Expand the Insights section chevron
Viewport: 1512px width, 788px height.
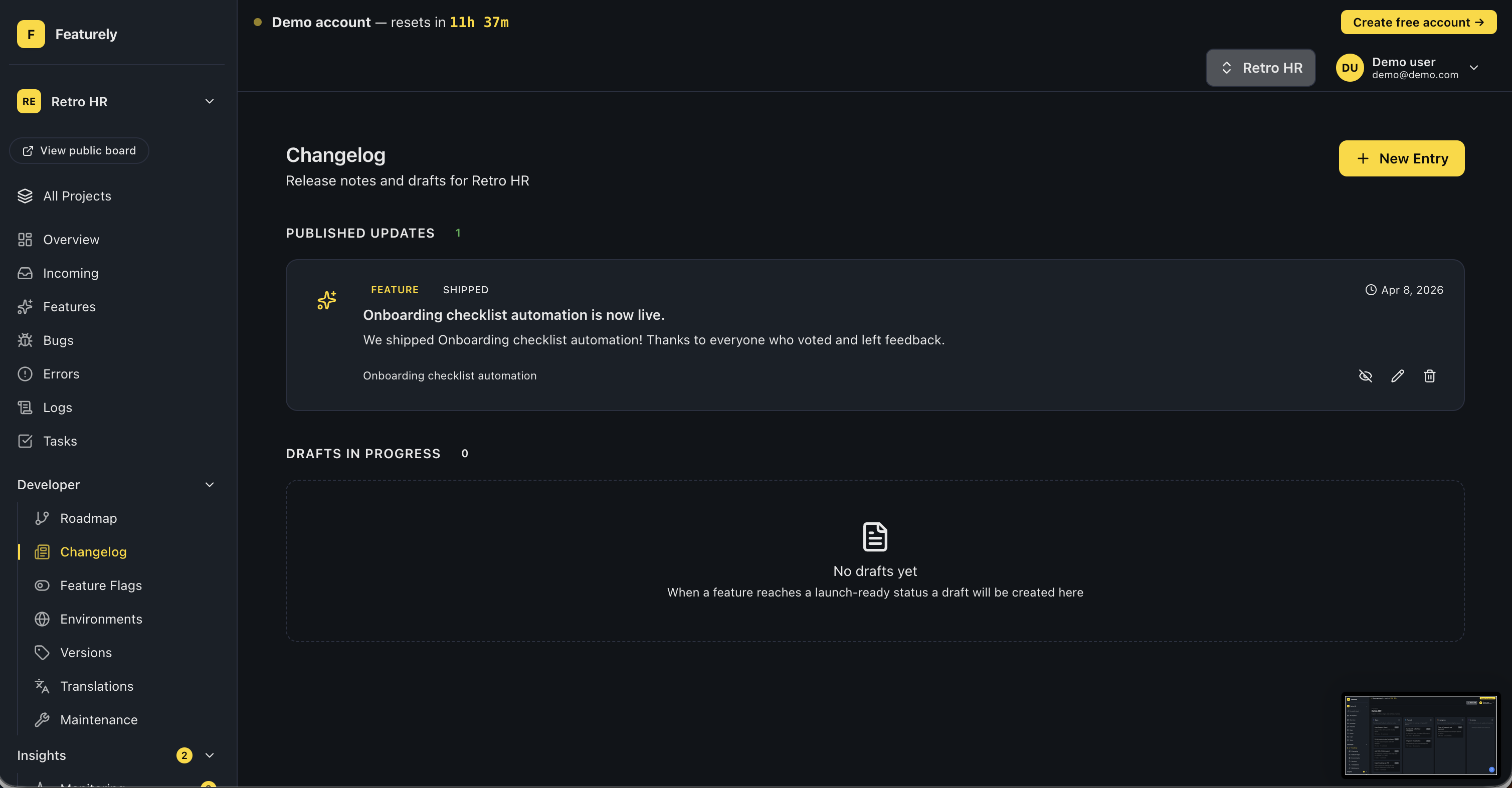tap(209, 755)
